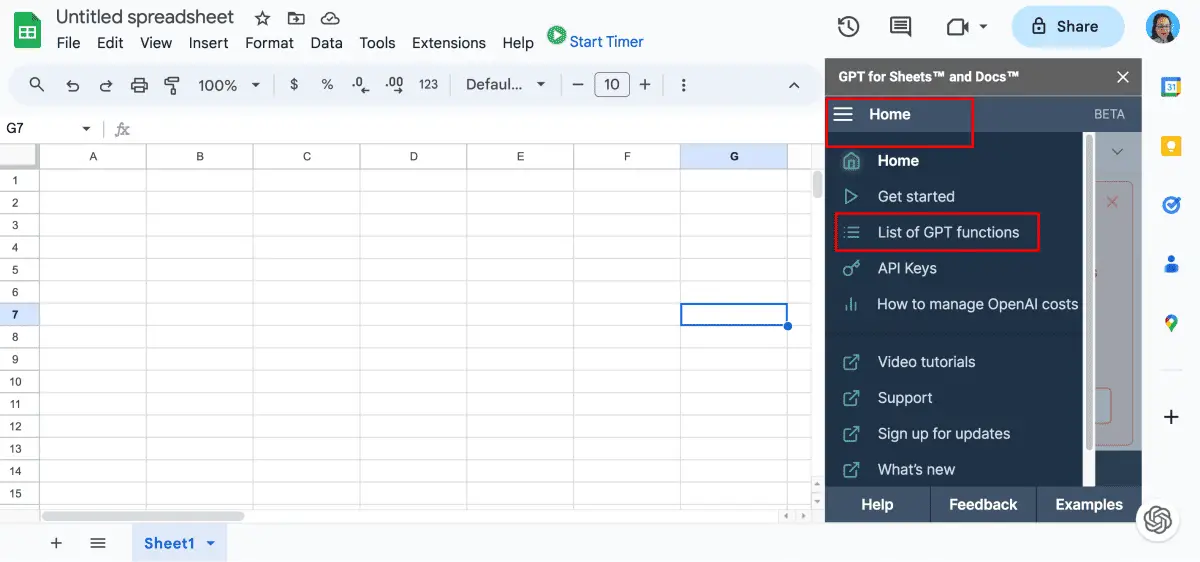Open the zoom 100% dropdown
The width and height of the screenshot is (1200, 562).
229,85
